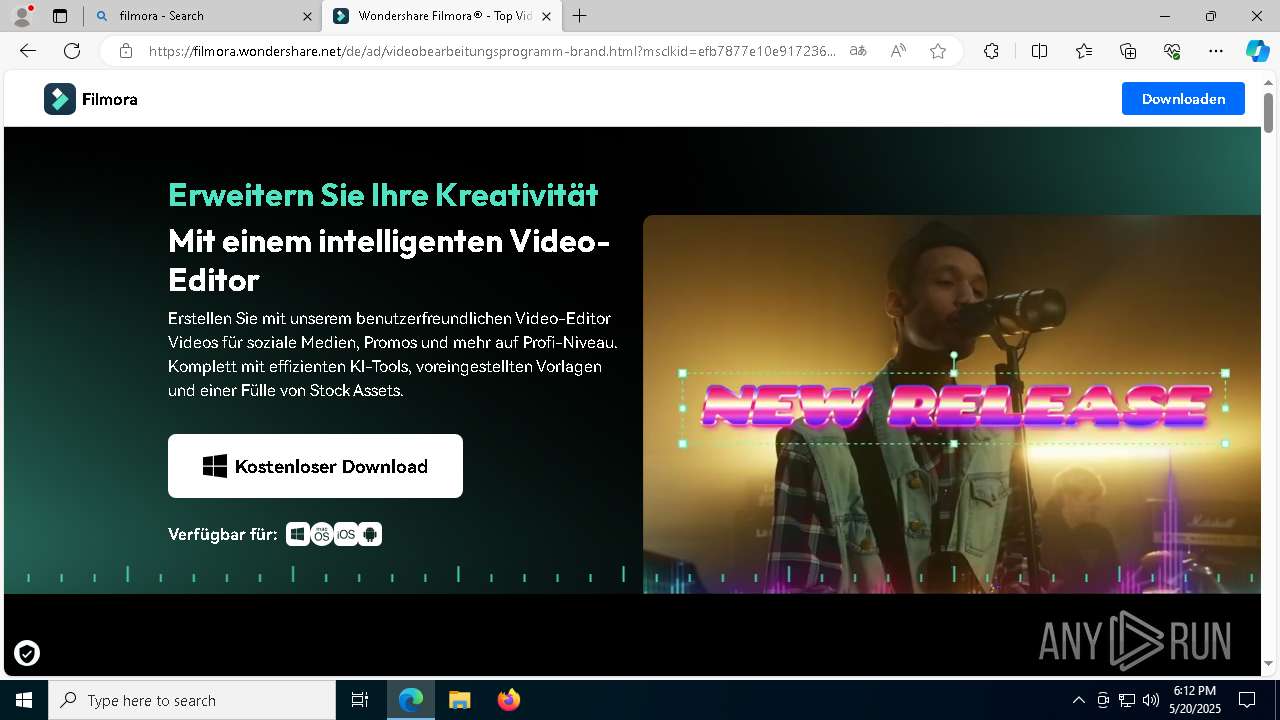1280x720 pixels.
Task: Click the taskbar search box
Action: 192,700
